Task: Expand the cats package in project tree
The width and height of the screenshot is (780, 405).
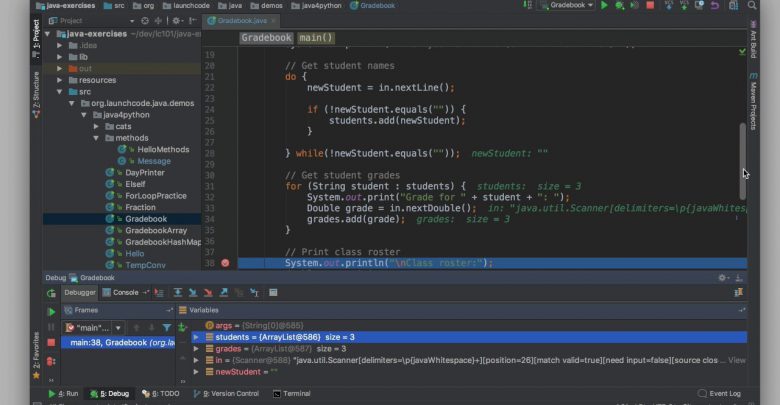Action: pyautogui.click(x=96, y=126)
